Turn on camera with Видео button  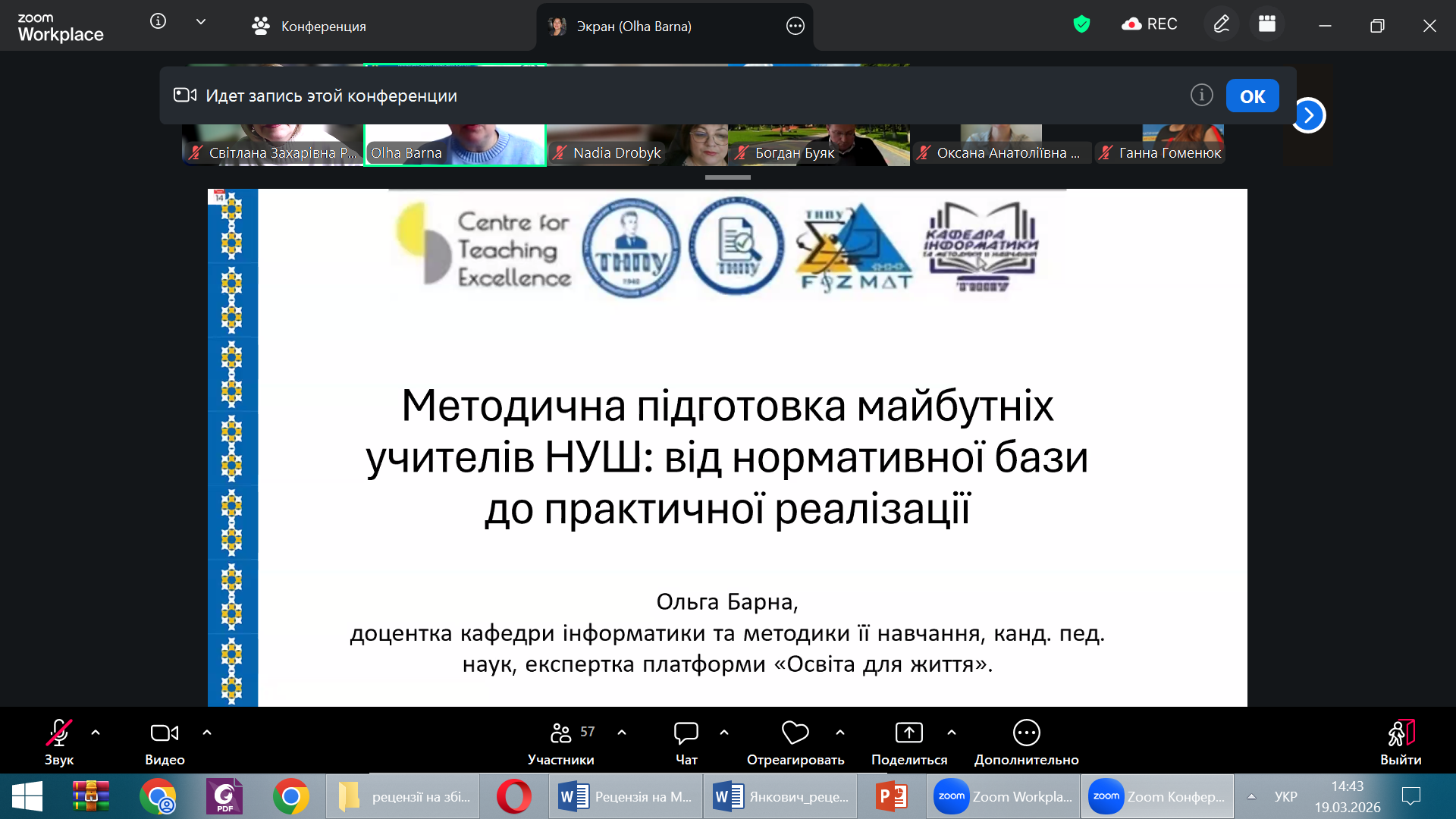point(165,742)
